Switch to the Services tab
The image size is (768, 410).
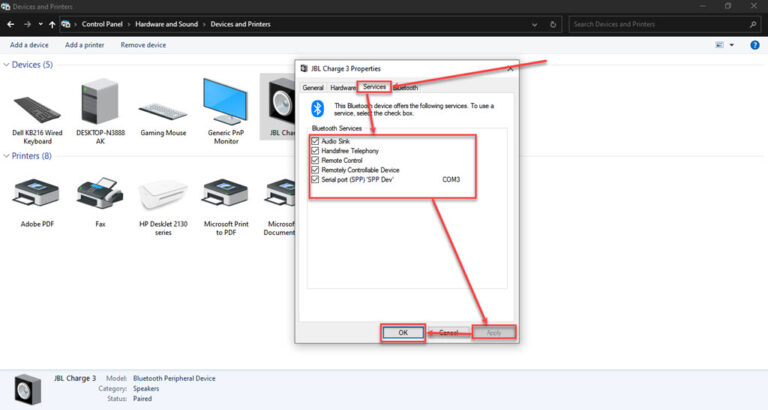pyautogui.click(x=374, y=87)
